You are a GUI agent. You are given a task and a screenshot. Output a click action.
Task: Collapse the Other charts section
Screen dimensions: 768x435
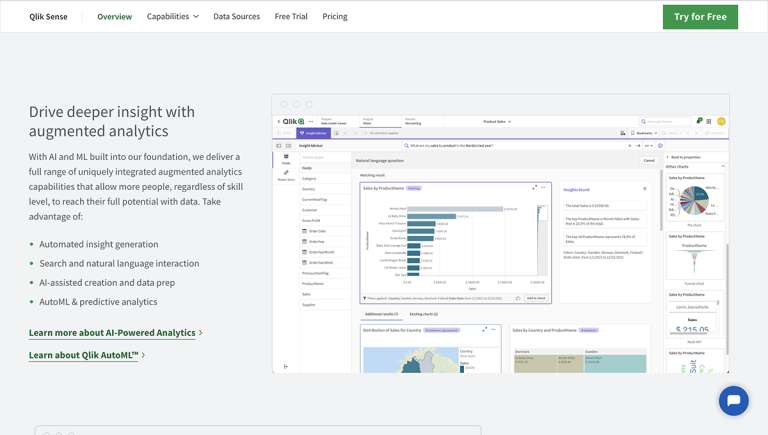722,167
